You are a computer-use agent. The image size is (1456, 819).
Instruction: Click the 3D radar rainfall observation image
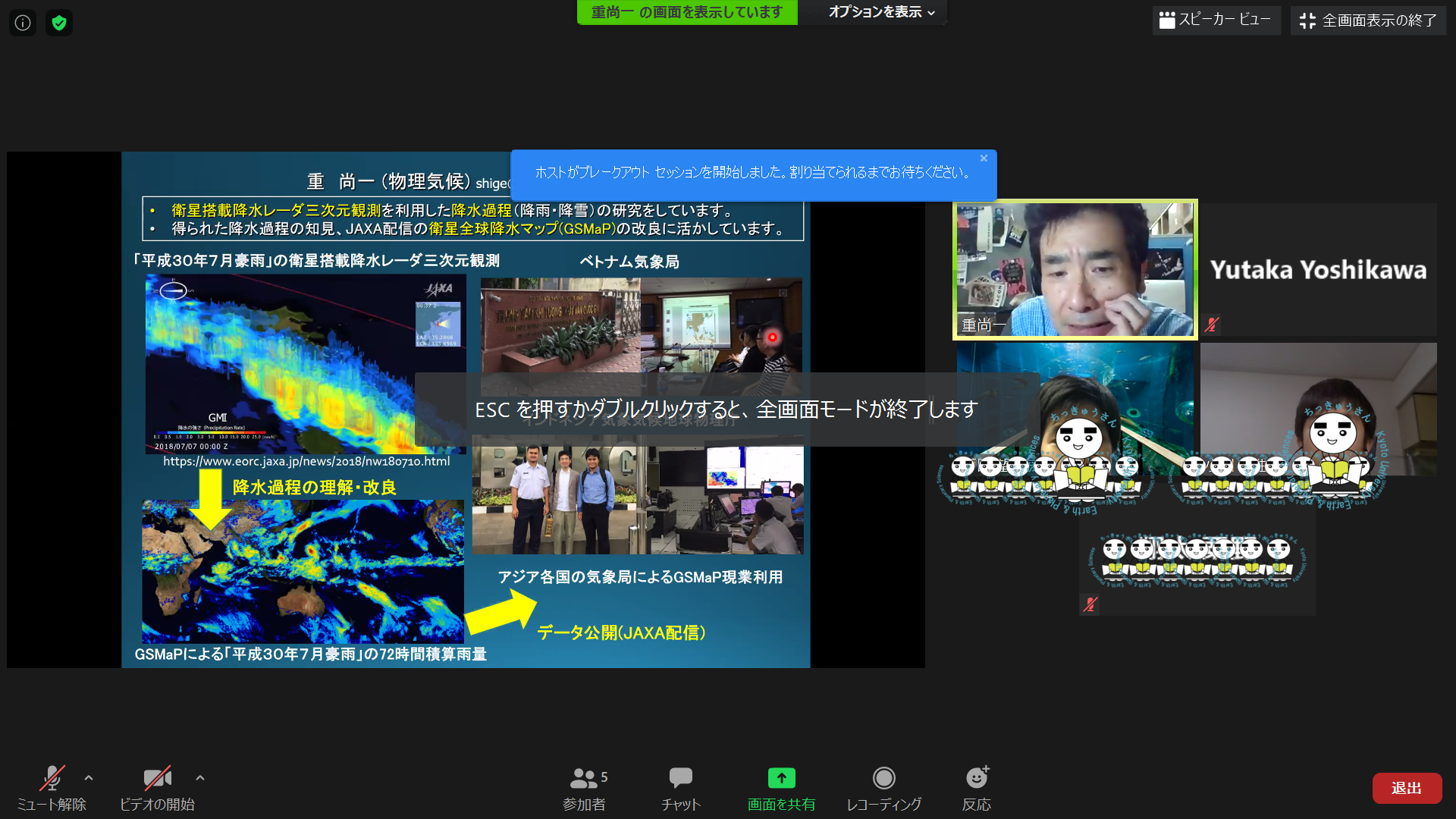coord(306,364)
